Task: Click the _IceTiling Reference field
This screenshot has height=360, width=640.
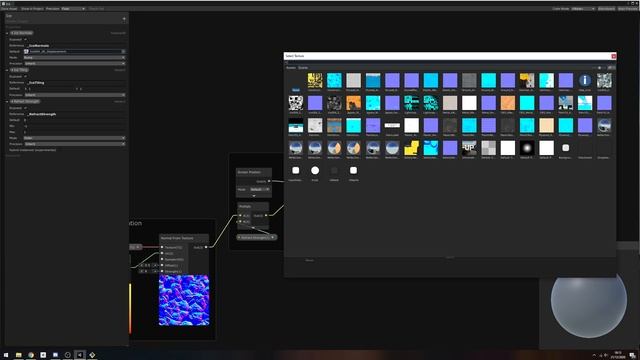Action: point(76,82)
